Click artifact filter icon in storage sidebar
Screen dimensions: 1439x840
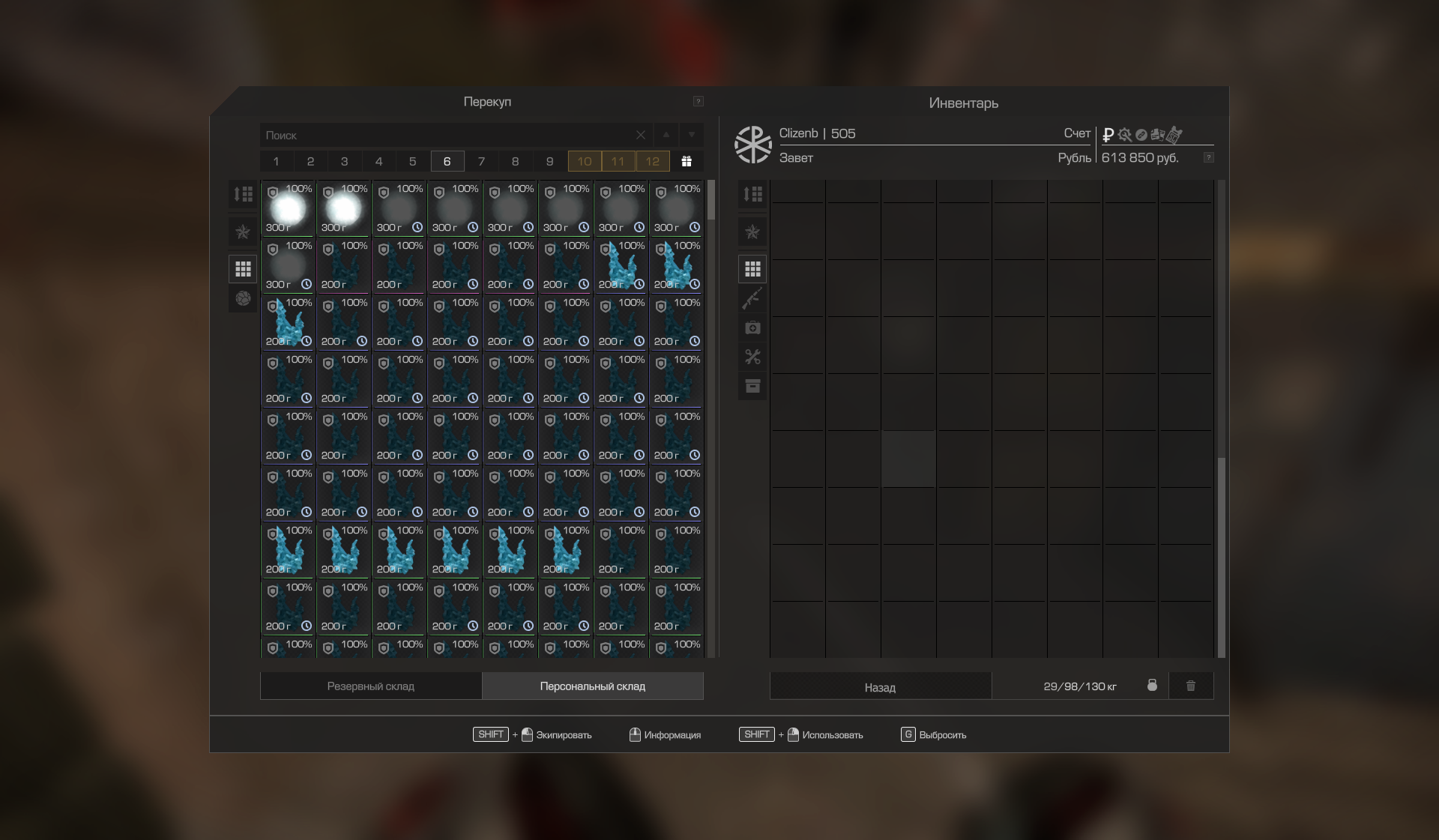click(243, 298)
